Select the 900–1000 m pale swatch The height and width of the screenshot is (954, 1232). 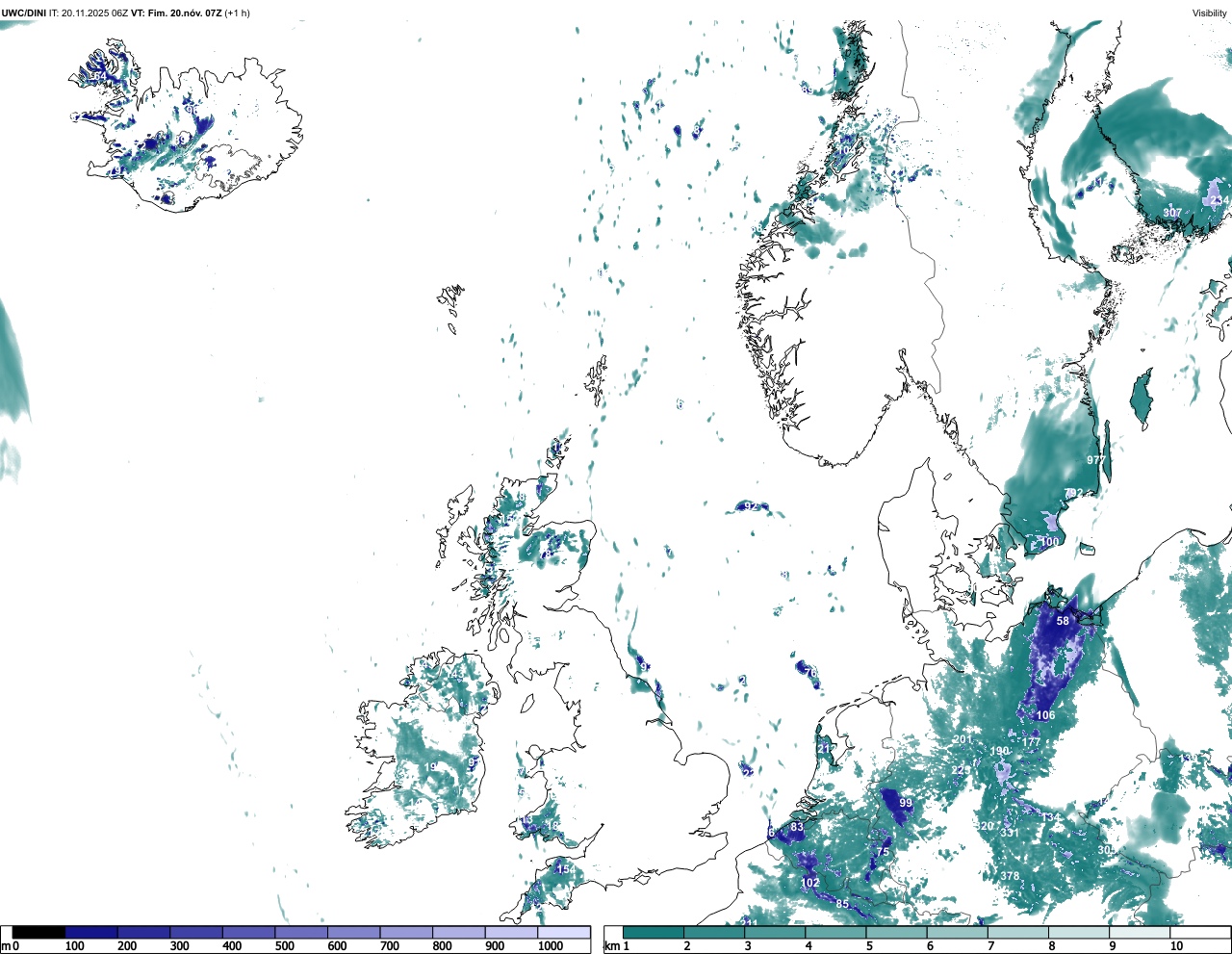coord(511,932)
